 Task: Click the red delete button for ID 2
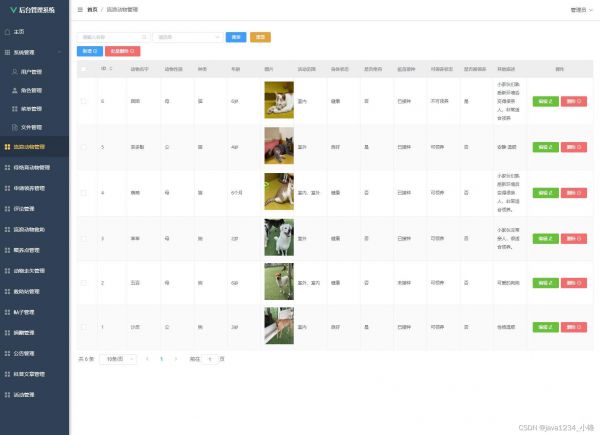574,283
